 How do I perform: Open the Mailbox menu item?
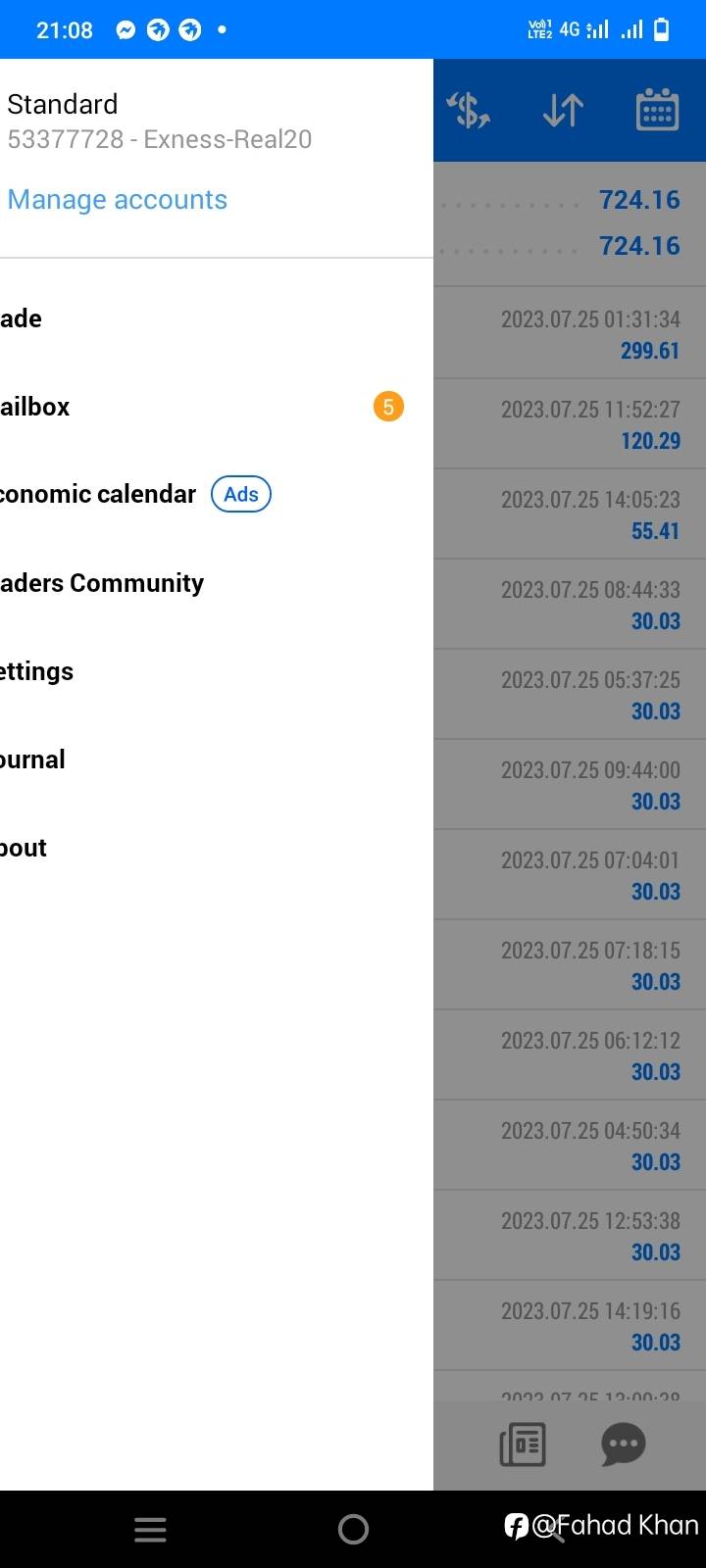216,407
